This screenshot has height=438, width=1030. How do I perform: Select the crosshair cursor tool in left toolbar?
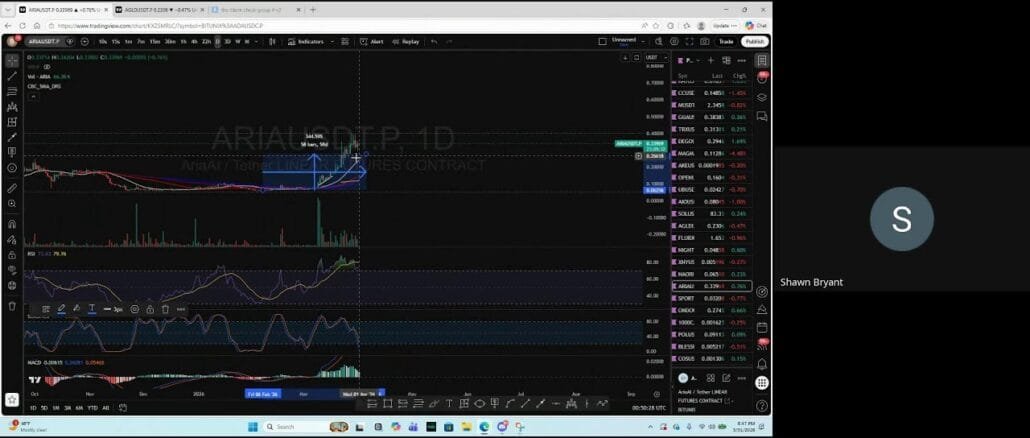click(x=12, y=60)
